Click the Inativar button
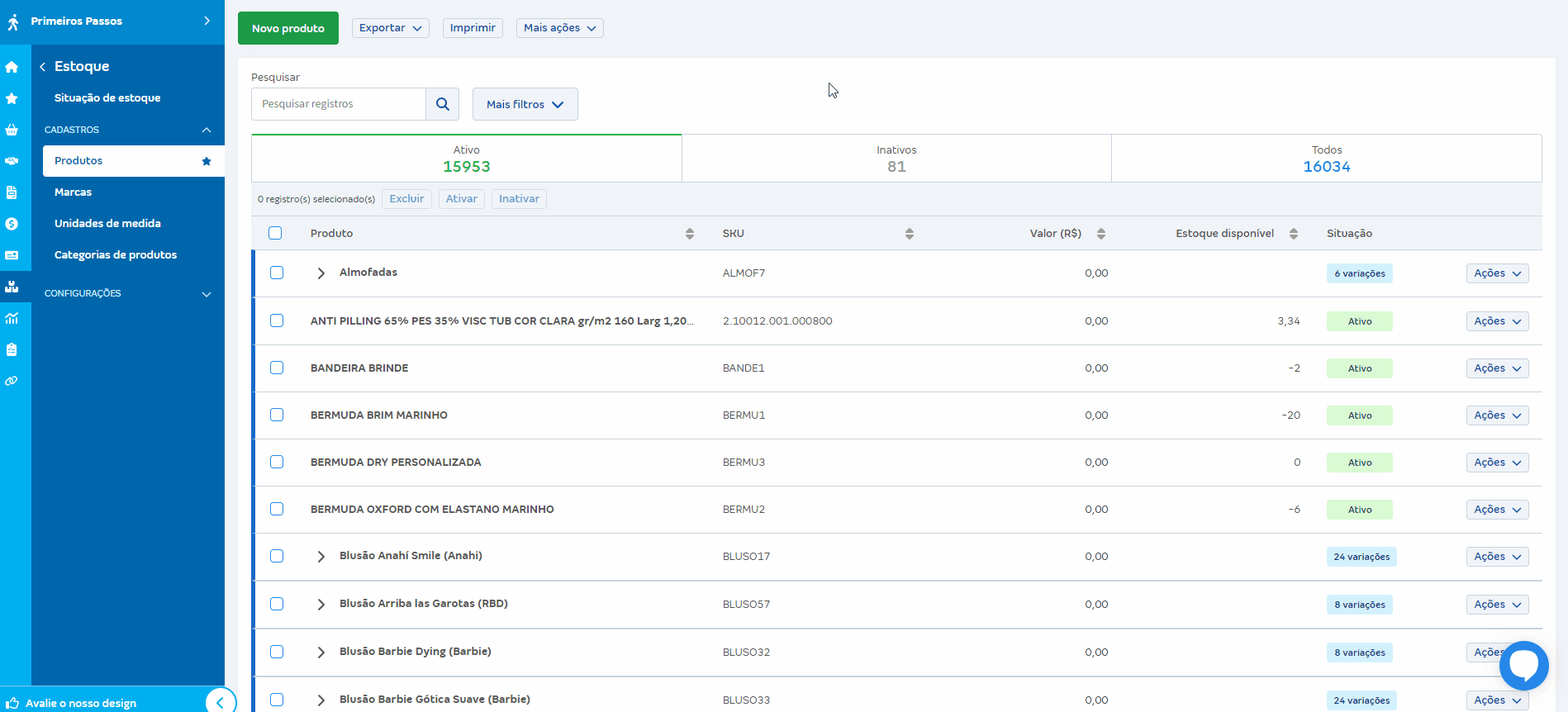The height and width of the screenshot is (712, 1568). 519,199
